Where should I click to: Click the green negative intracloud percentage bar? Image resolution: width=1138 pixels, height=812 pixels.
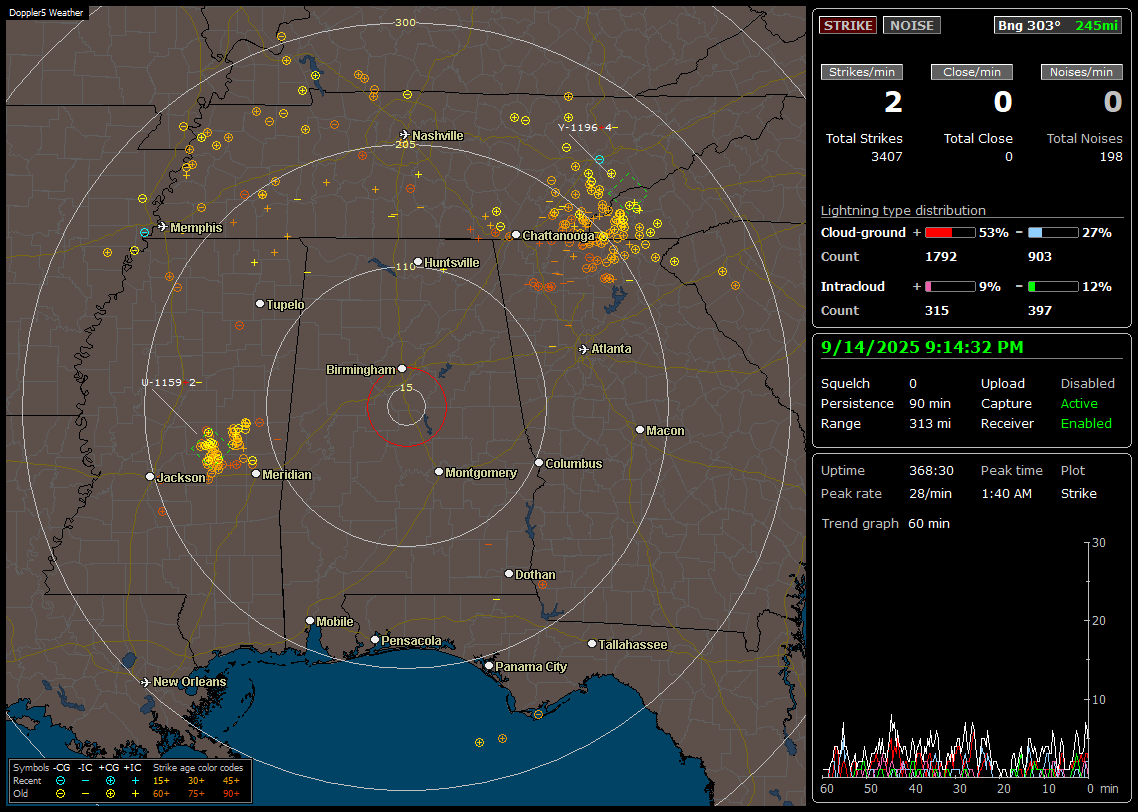click(1053, 287)
